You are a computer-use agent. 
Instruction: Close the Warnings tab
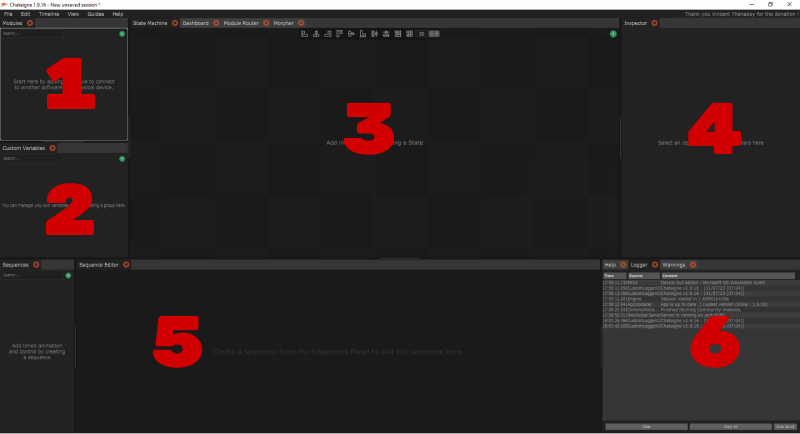692,264
